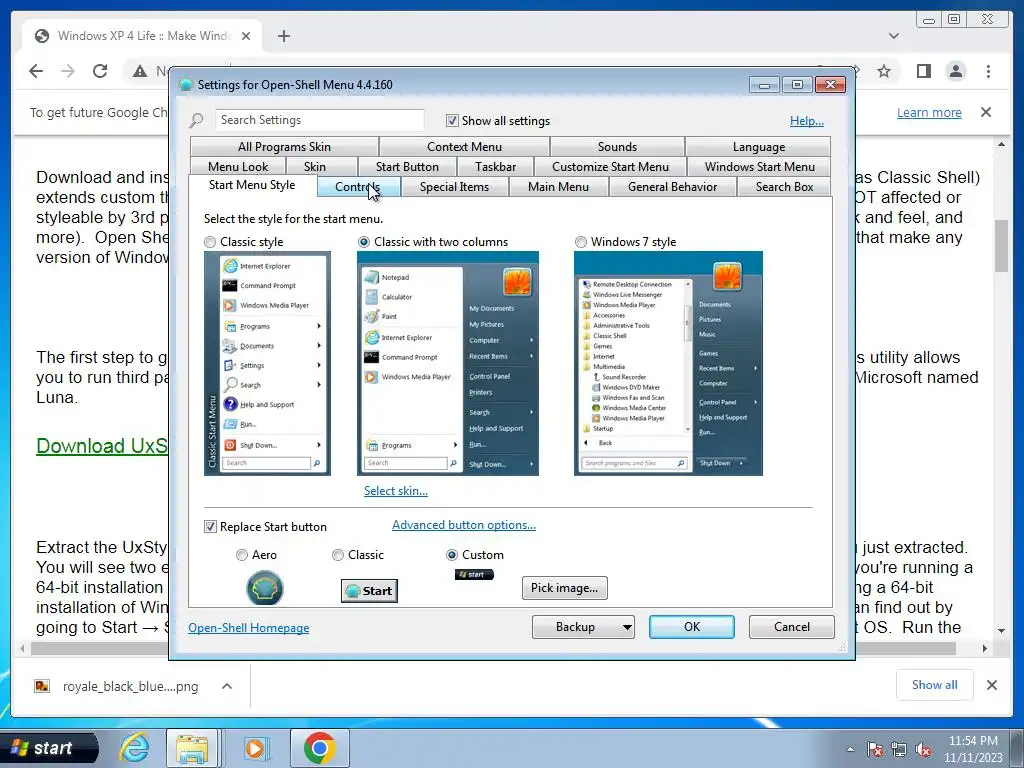1024x768 pixels.
Task: Open the Taskbar tab
Action: pyautogui.click(x=495, y=167)
